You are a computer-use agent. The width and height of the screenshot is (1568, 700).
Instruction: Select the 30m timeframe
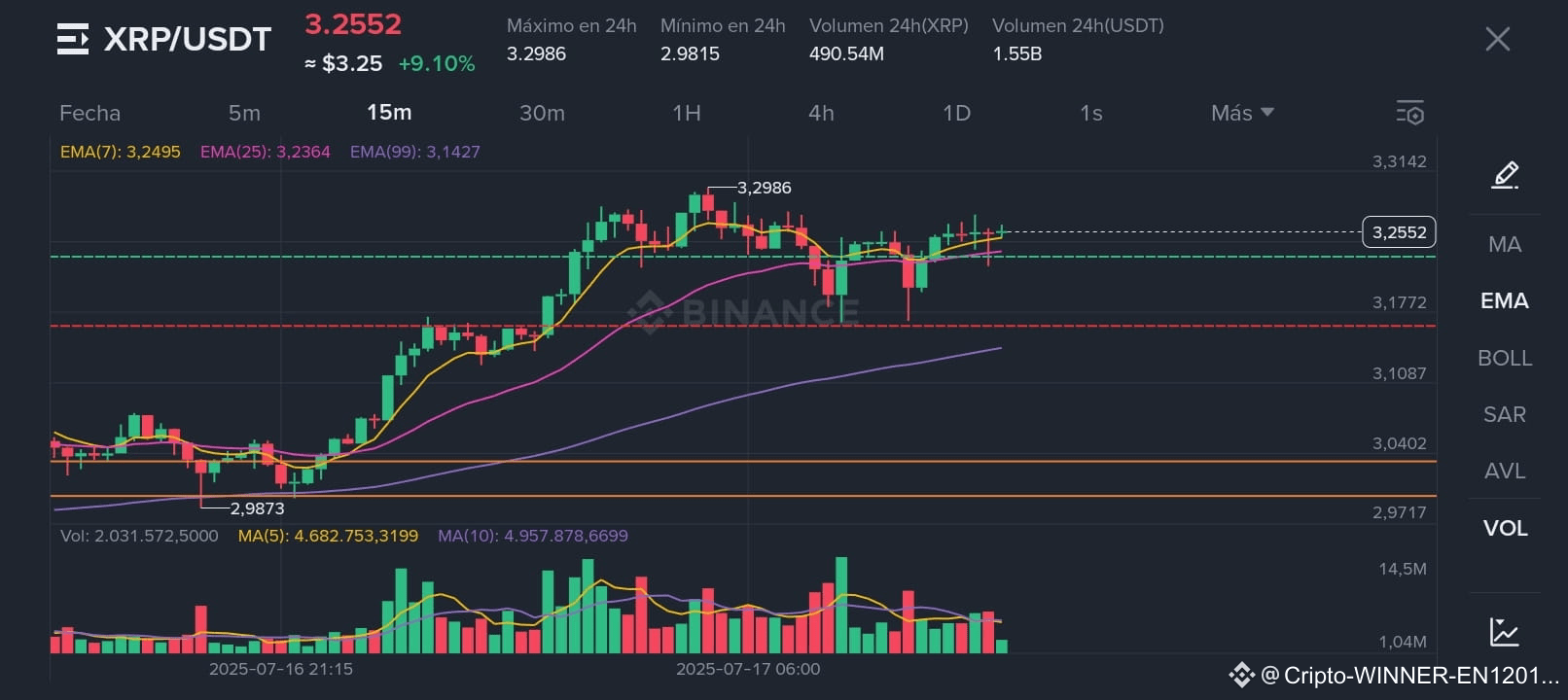[542, 113]
